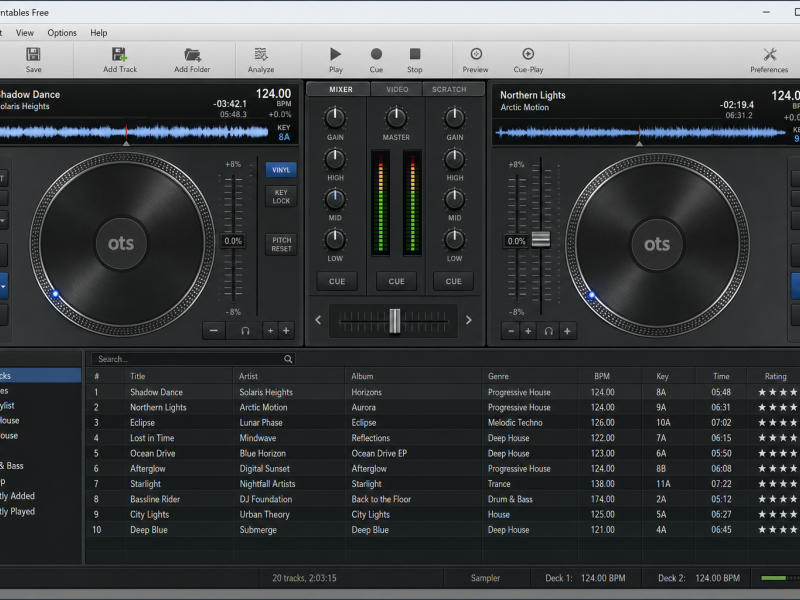Click the Preview toolbar icon

476,54
